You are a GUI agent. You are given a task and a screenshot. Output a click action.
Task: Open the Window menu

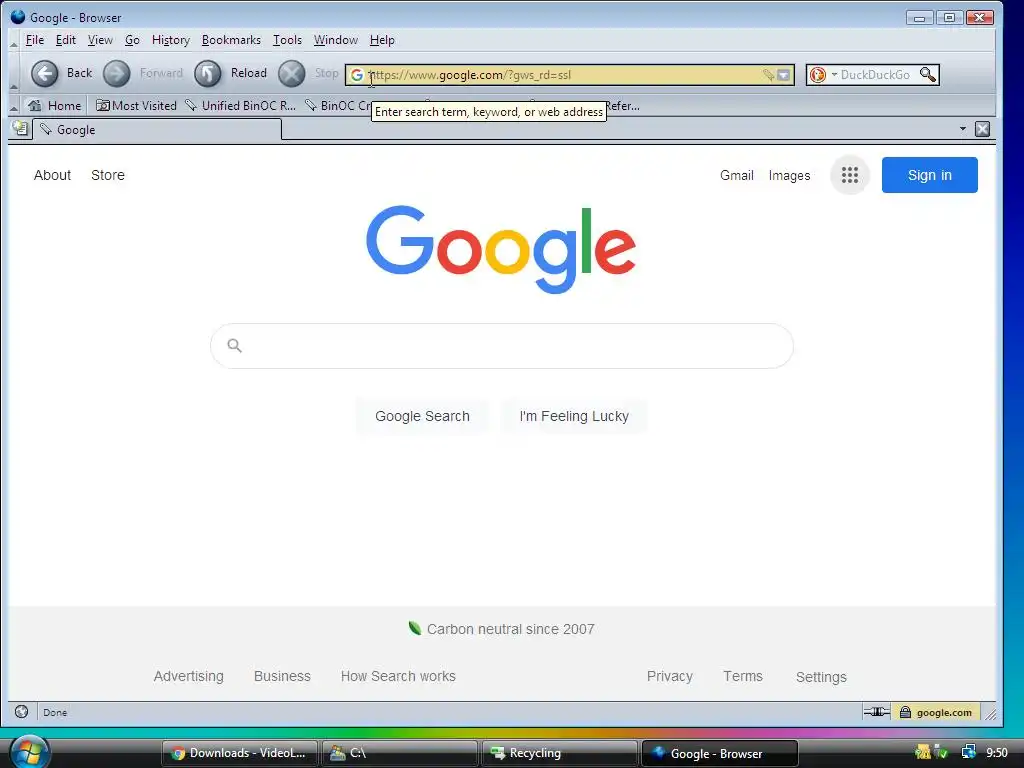click(336, 40)
